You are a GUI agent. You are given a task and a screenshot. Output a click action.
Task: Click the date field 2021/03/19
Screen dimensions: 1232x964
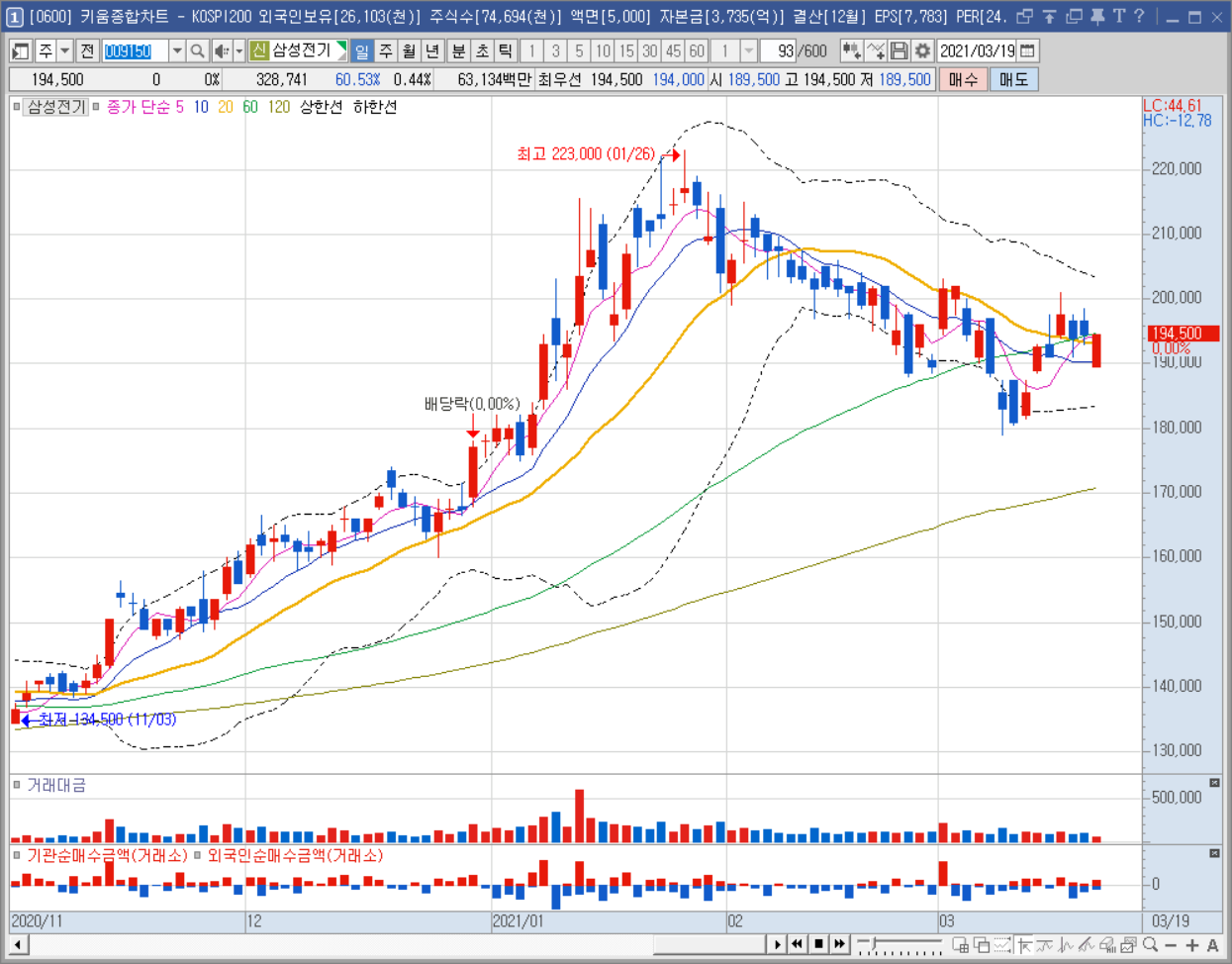(977, 50)
